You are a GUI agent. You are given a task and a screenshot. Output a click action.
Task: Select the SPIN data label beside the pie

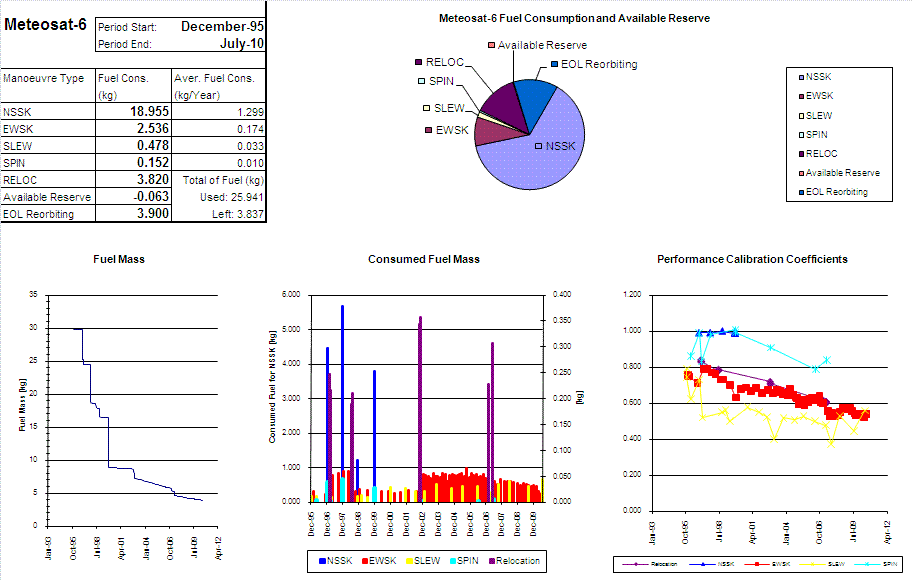click(x=436, y=81)
